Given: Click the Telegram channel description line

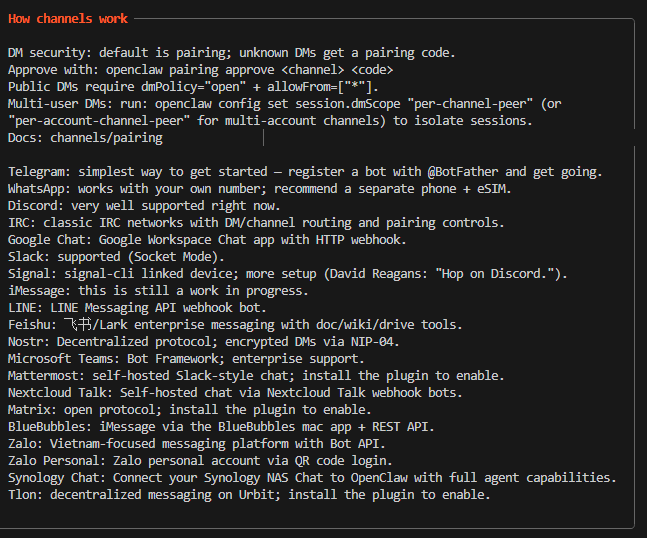Looking at the screenshot, I should 305,172.
